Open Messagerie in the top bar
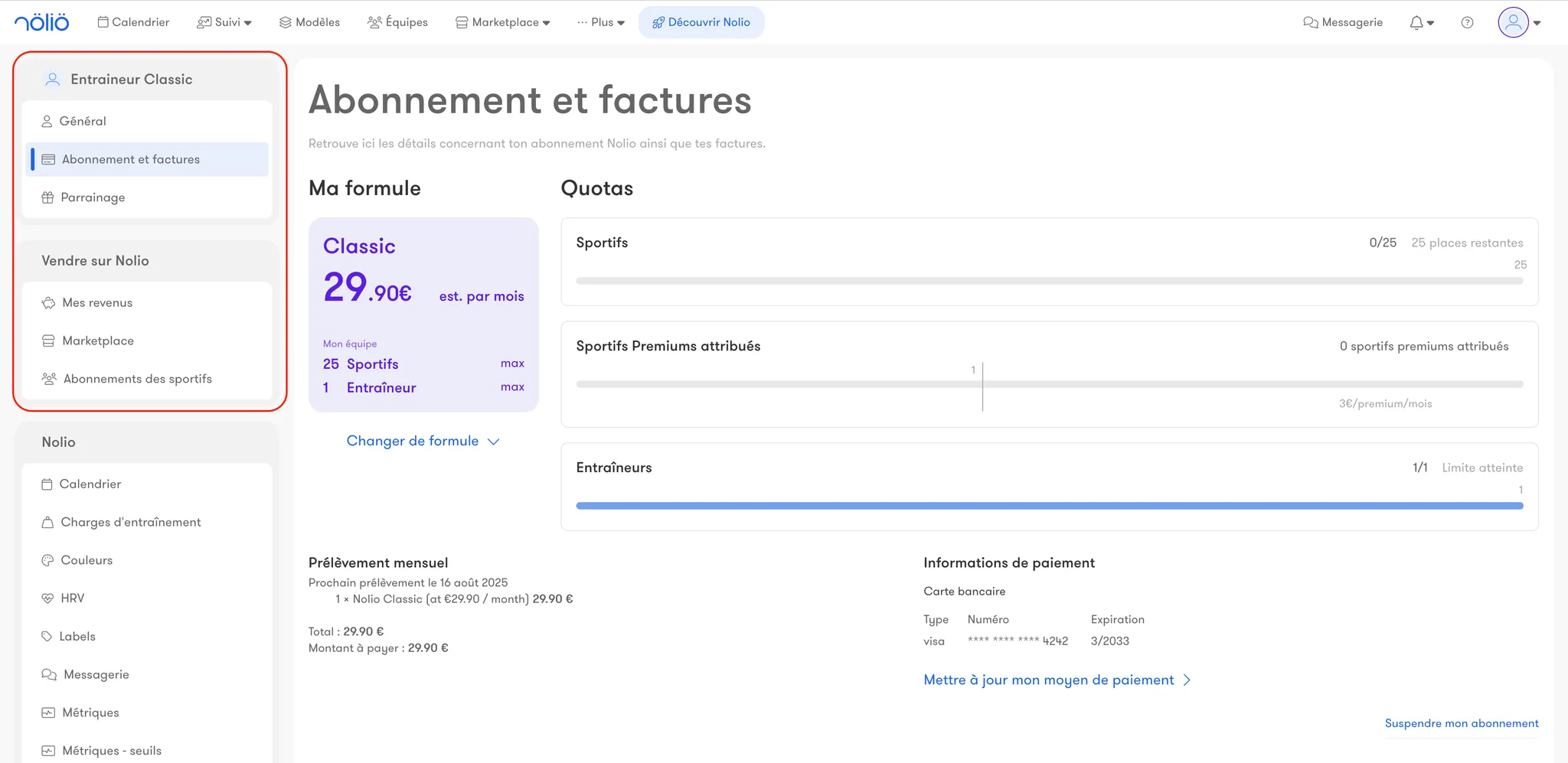 [1343, 22]
